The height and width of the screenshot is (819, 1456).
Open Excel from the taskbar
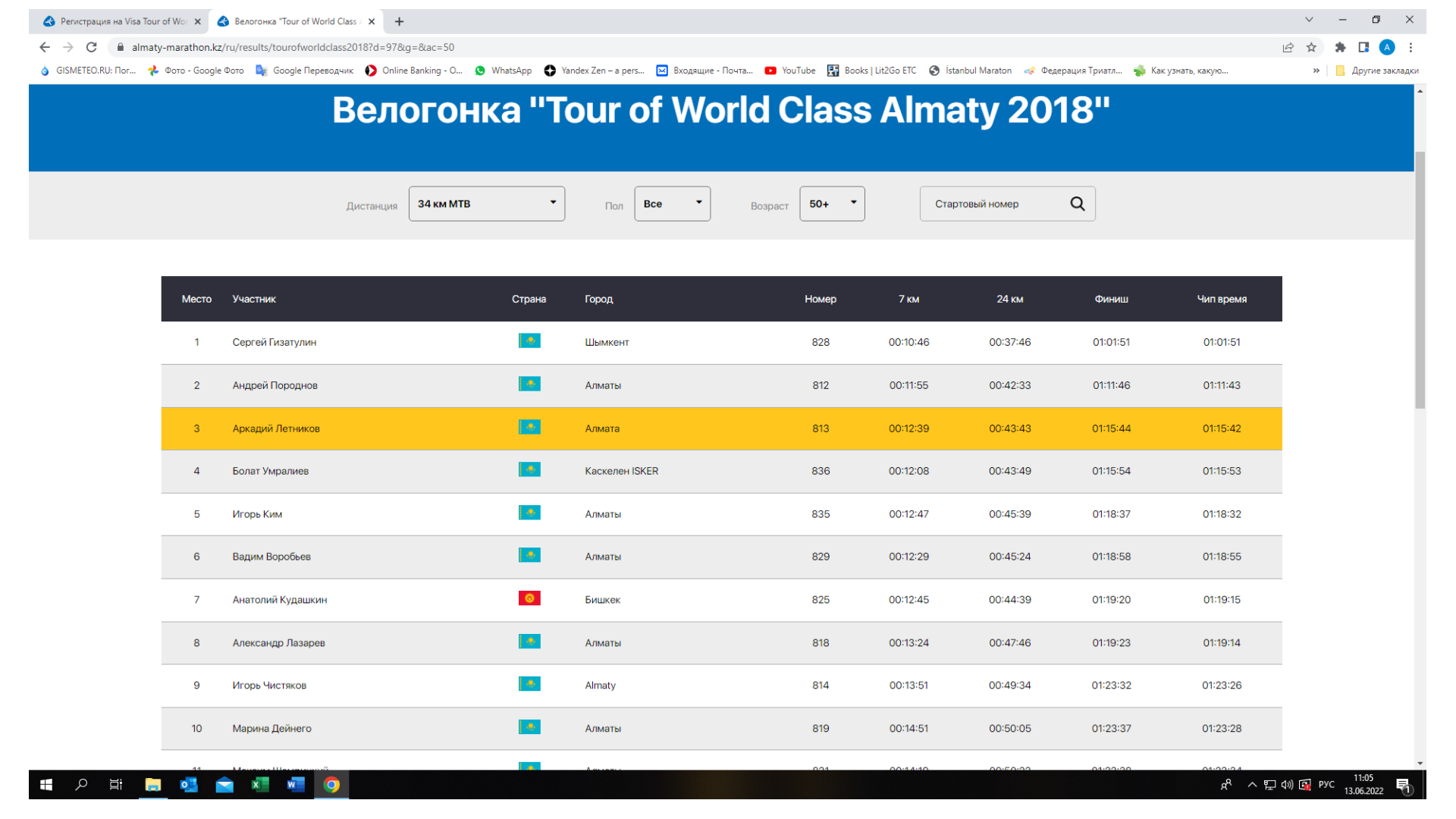260,785
